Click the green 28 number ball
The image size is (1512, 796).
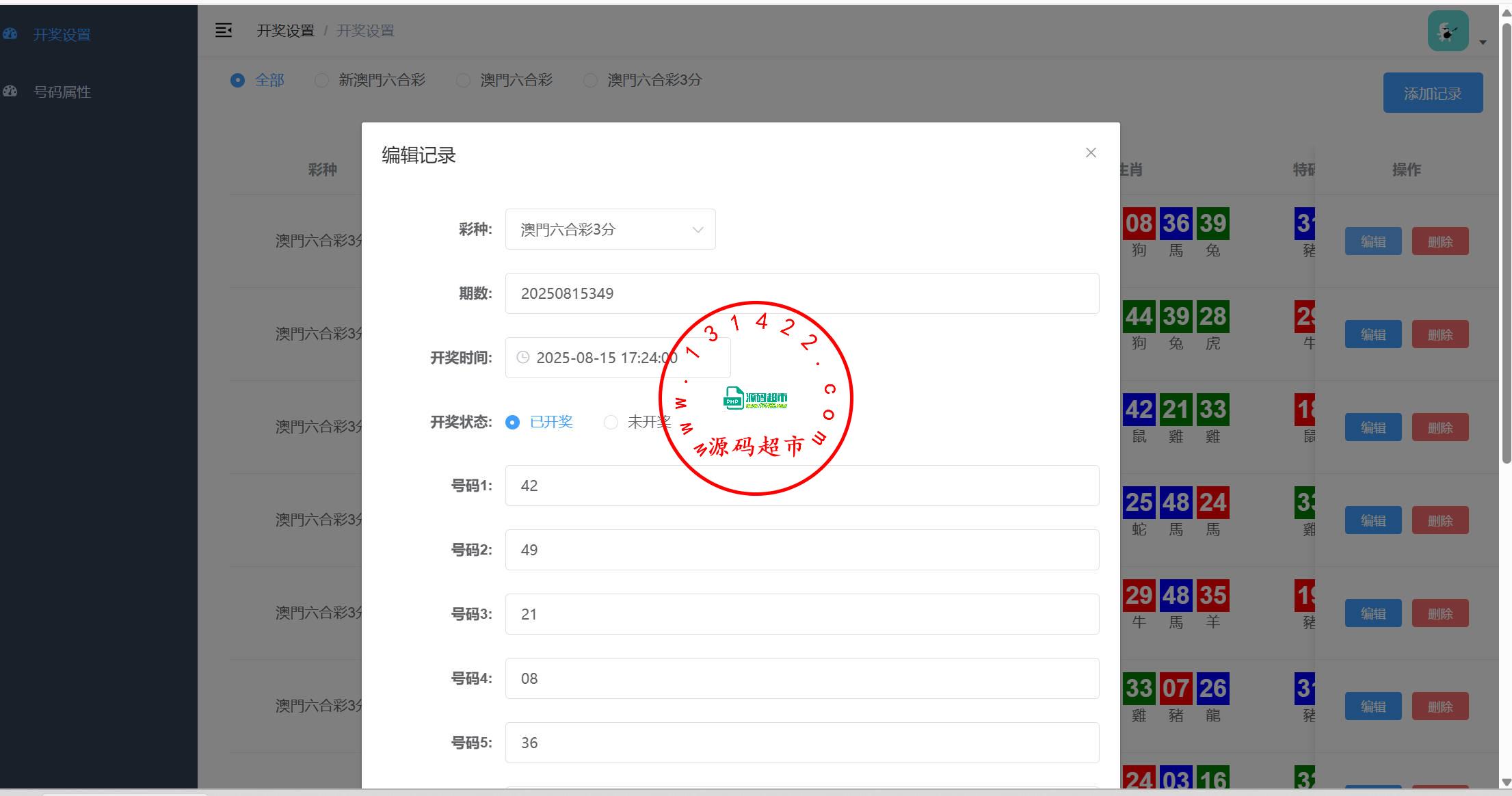[1212, 317]
